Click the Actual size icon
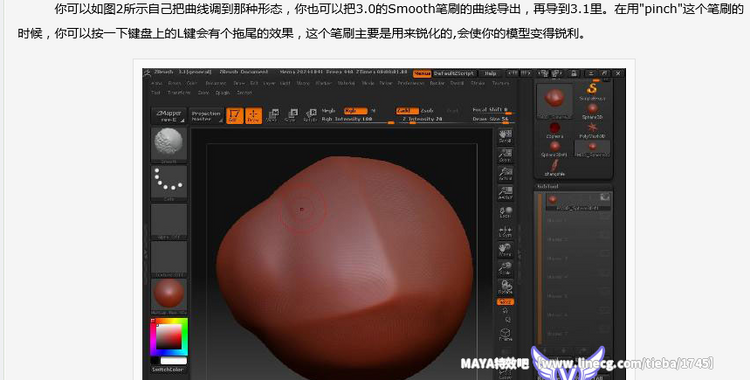 [505, 174]
